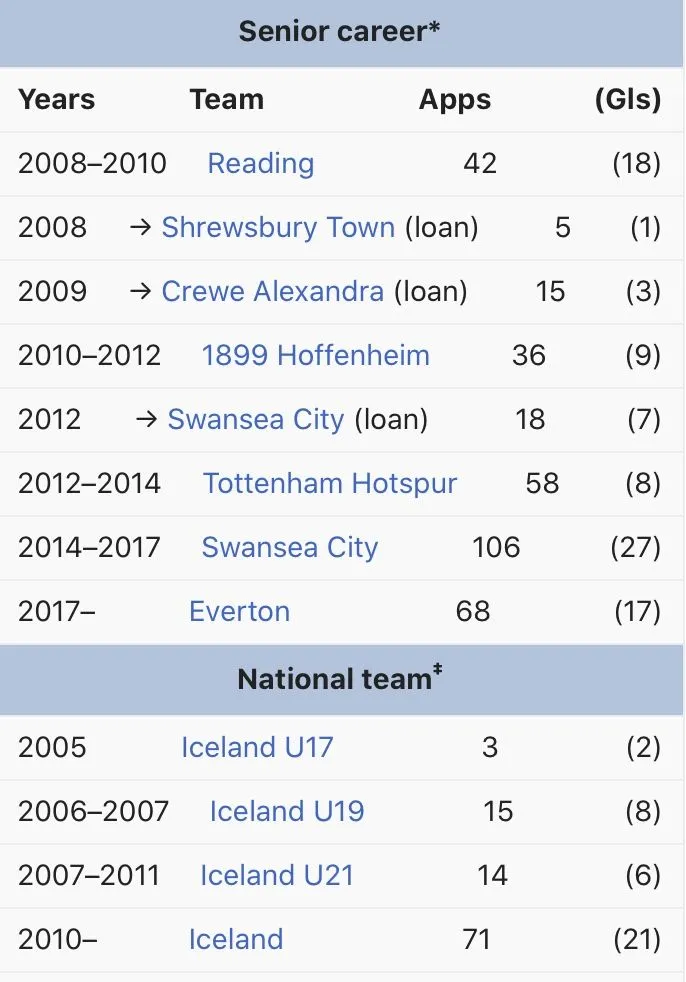Click Swansea City link in 2012 loan row
Screen dimensions: 686x982
coord(255,420)
